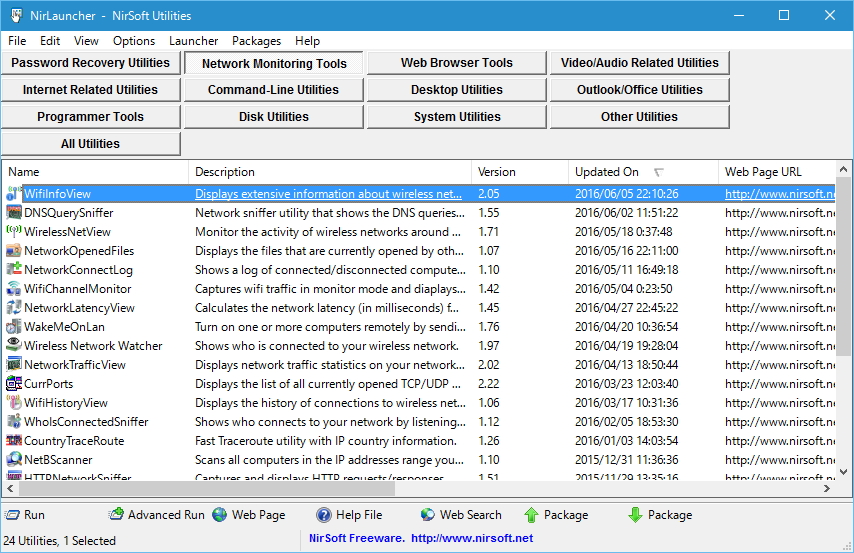The width and height of the screenshot is (854, 553).
Task: Open the Launcher menu
Action: (193, 41)
